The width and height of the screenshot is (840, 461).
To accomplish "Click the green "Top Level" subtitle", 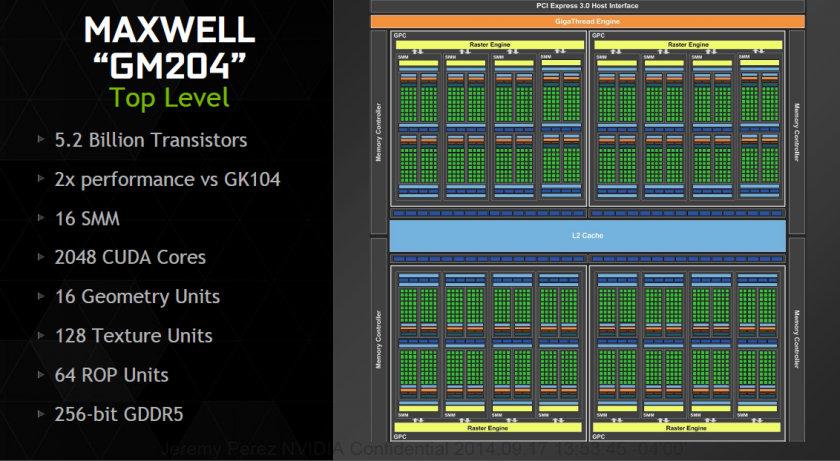I will pos(169,98).
